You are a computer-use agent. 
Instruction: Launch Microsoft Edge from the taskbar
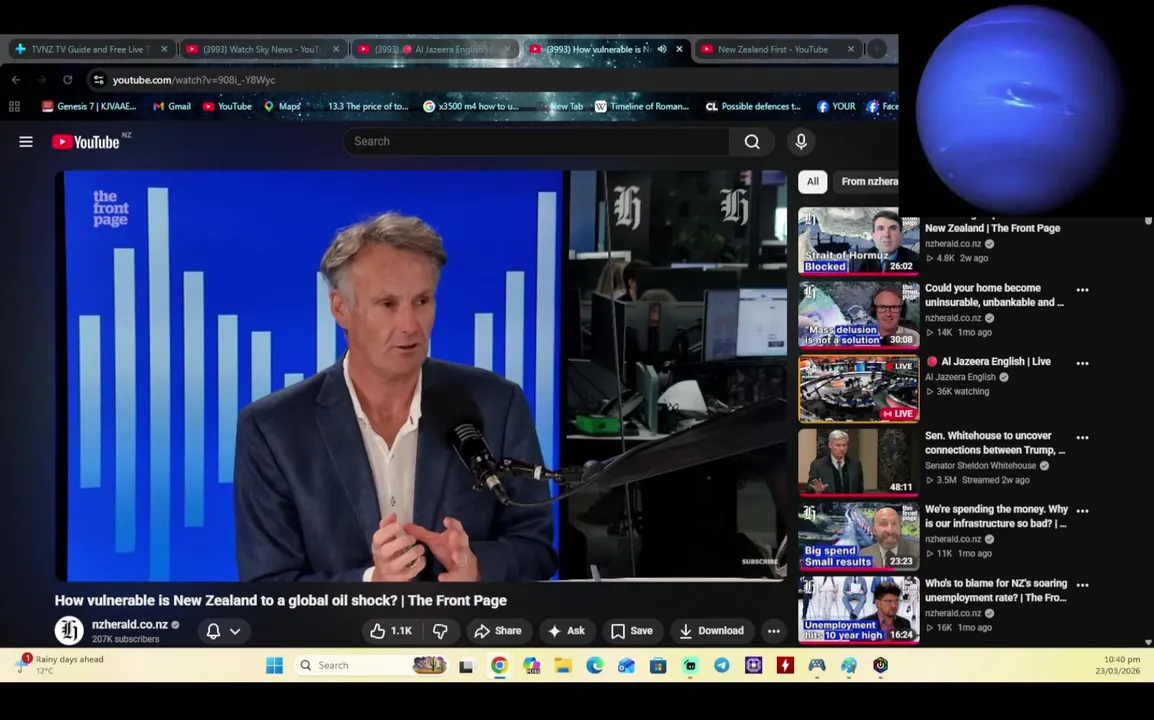(x=595, y=666)
